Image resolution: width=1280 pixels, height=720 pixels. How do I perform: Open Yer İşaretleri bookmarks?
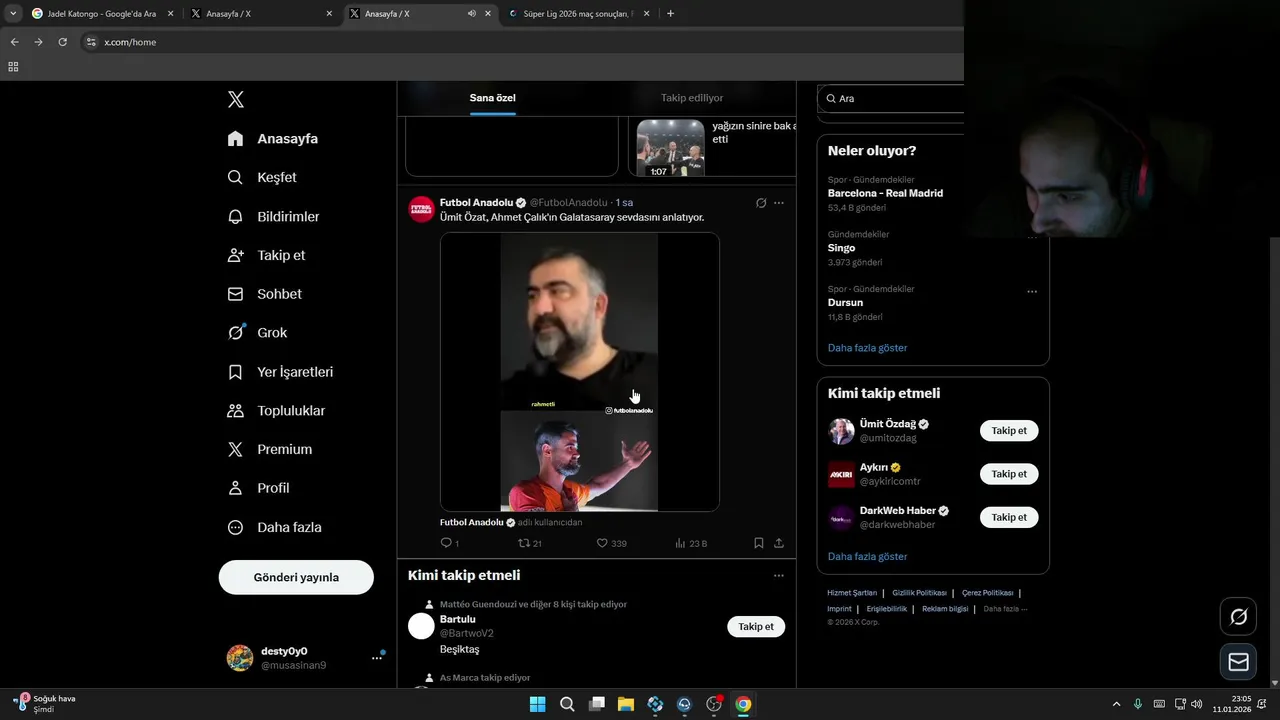coord(281,372)
